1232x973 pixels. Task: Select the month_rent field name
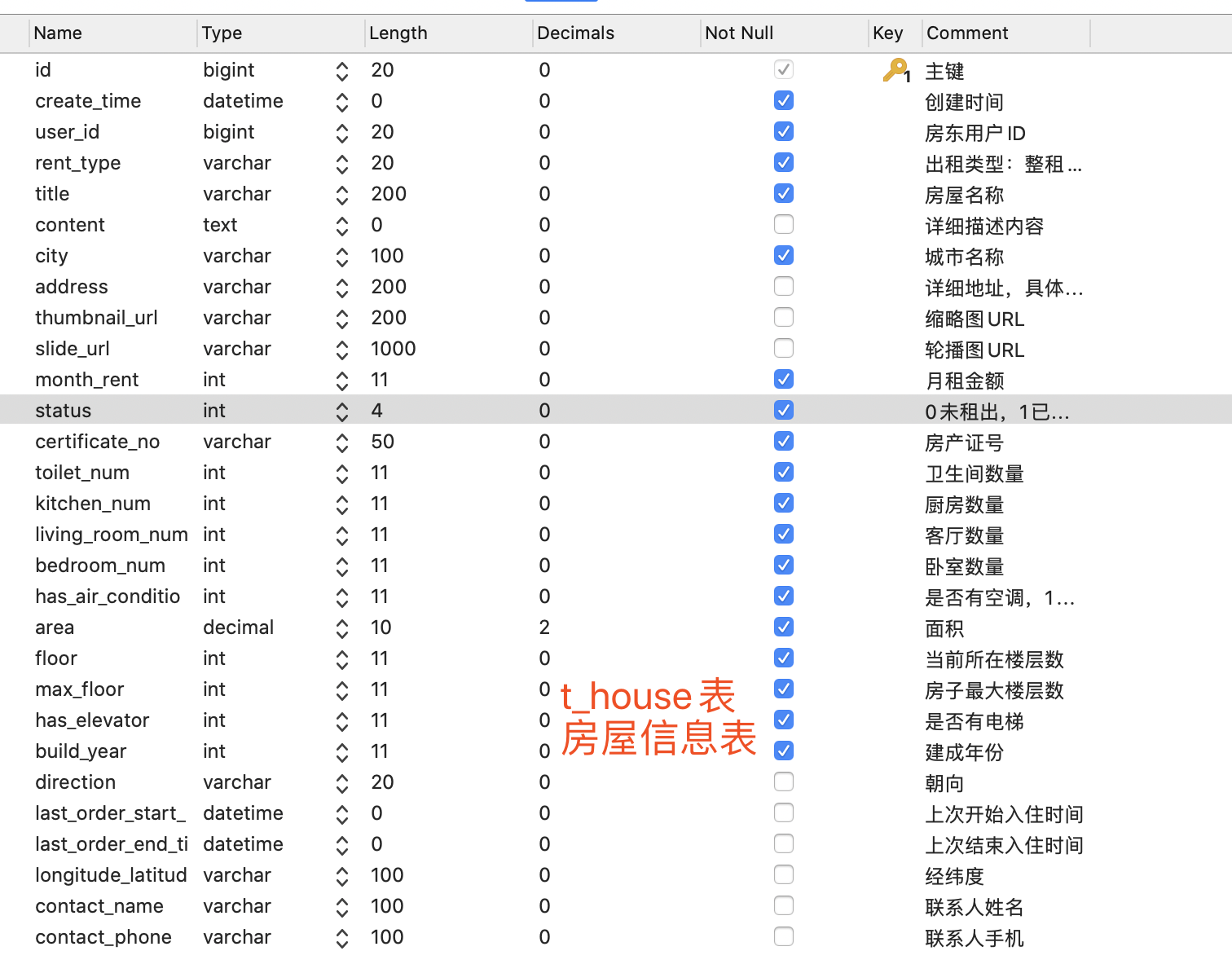(87, 380)
